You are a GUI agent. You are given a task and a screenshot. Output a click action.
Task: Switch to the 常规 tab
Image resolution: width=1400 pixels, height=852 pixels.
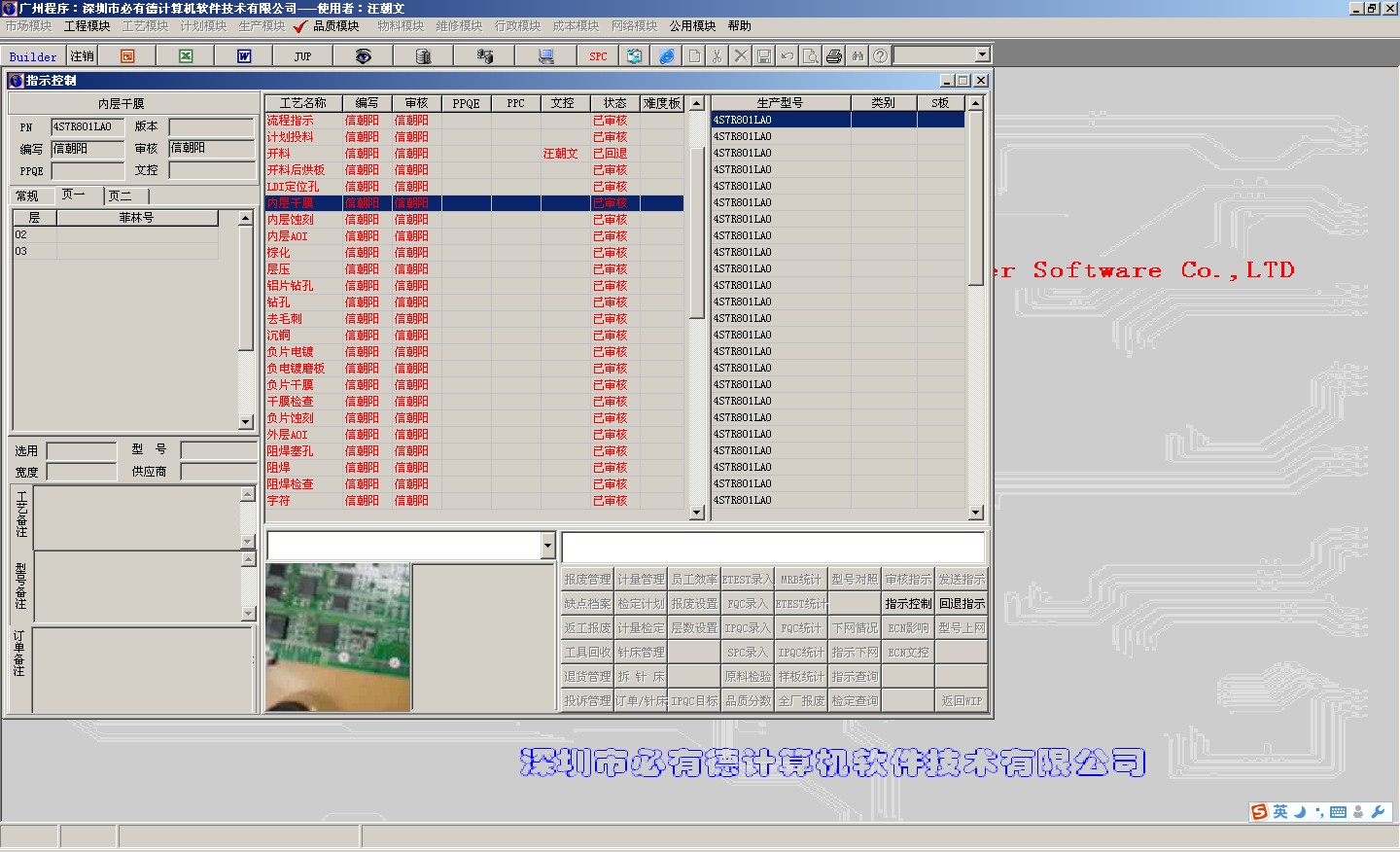coord(26,195)
